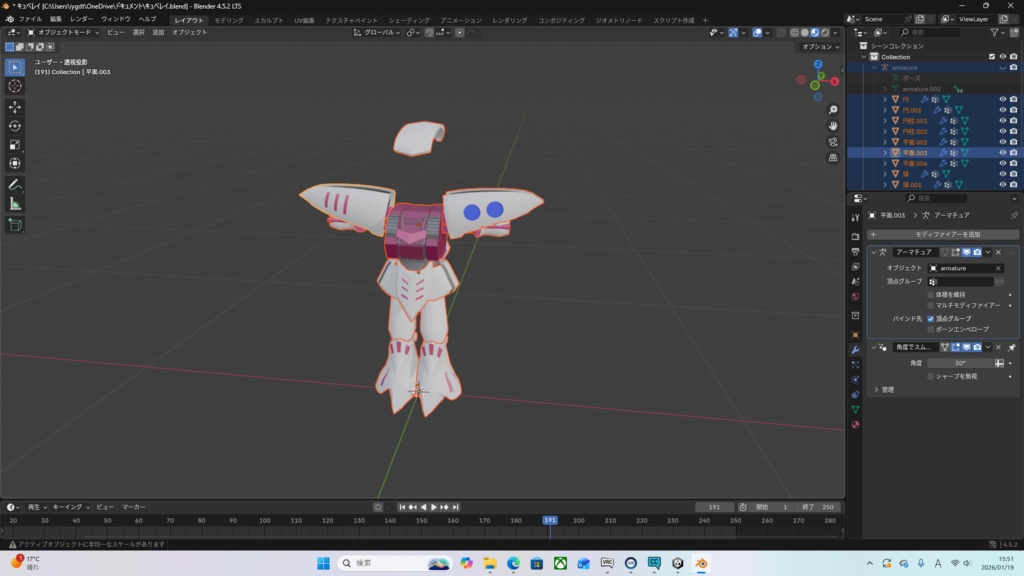
Task: Select the Rotate tool in the viewport toolbar
Action: [15, 126]
